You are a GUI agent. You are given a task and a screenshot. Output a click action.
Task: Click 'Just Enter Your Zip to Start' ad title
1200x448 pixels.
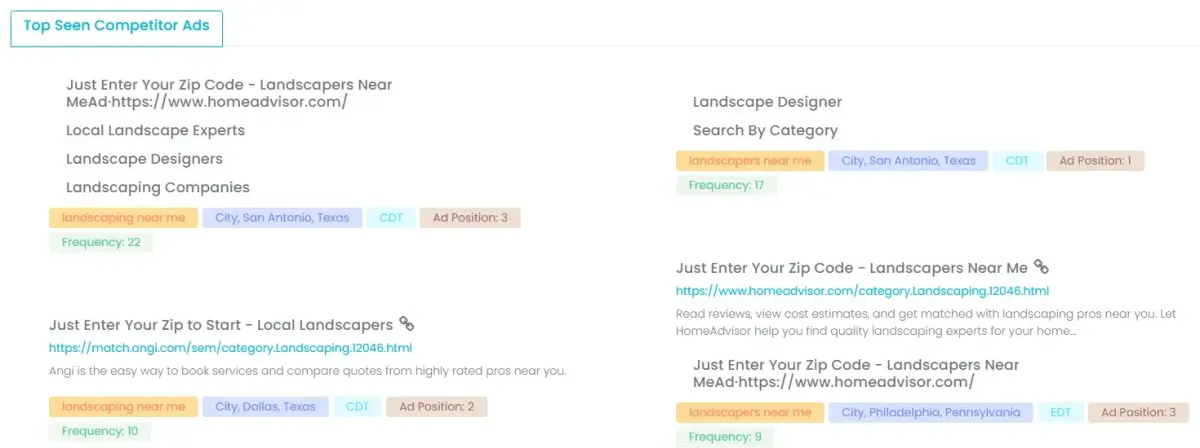click(220, 325)
